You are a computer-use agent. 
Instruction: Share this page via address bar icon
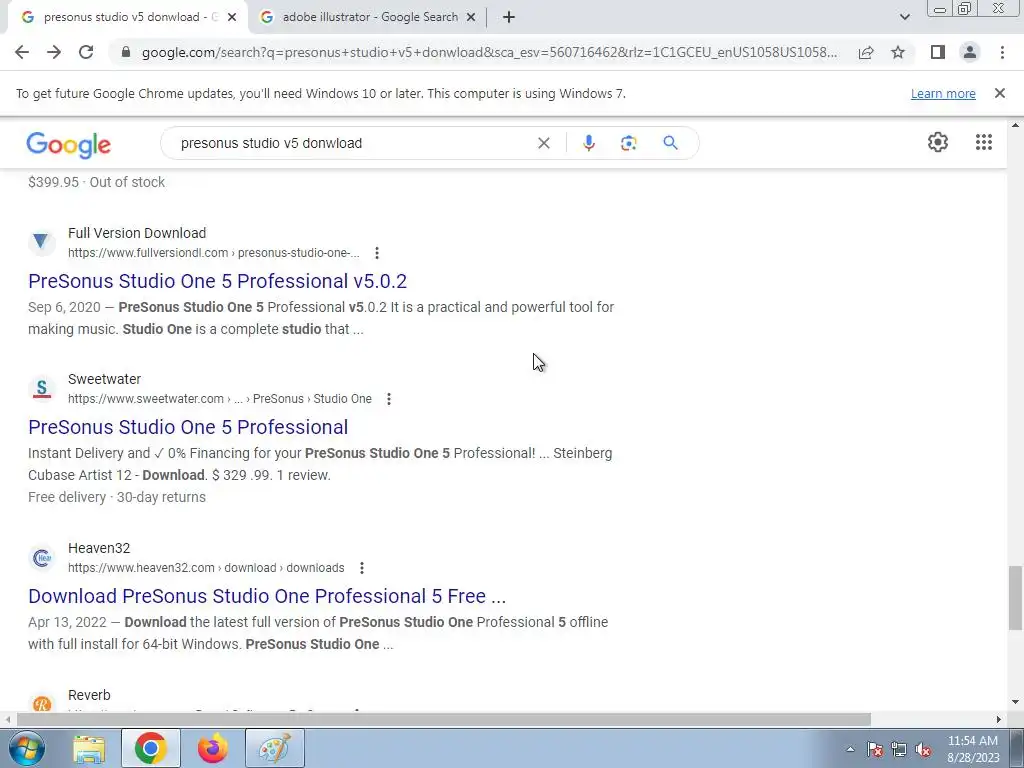pyautogui.click(x=866, y=52)
